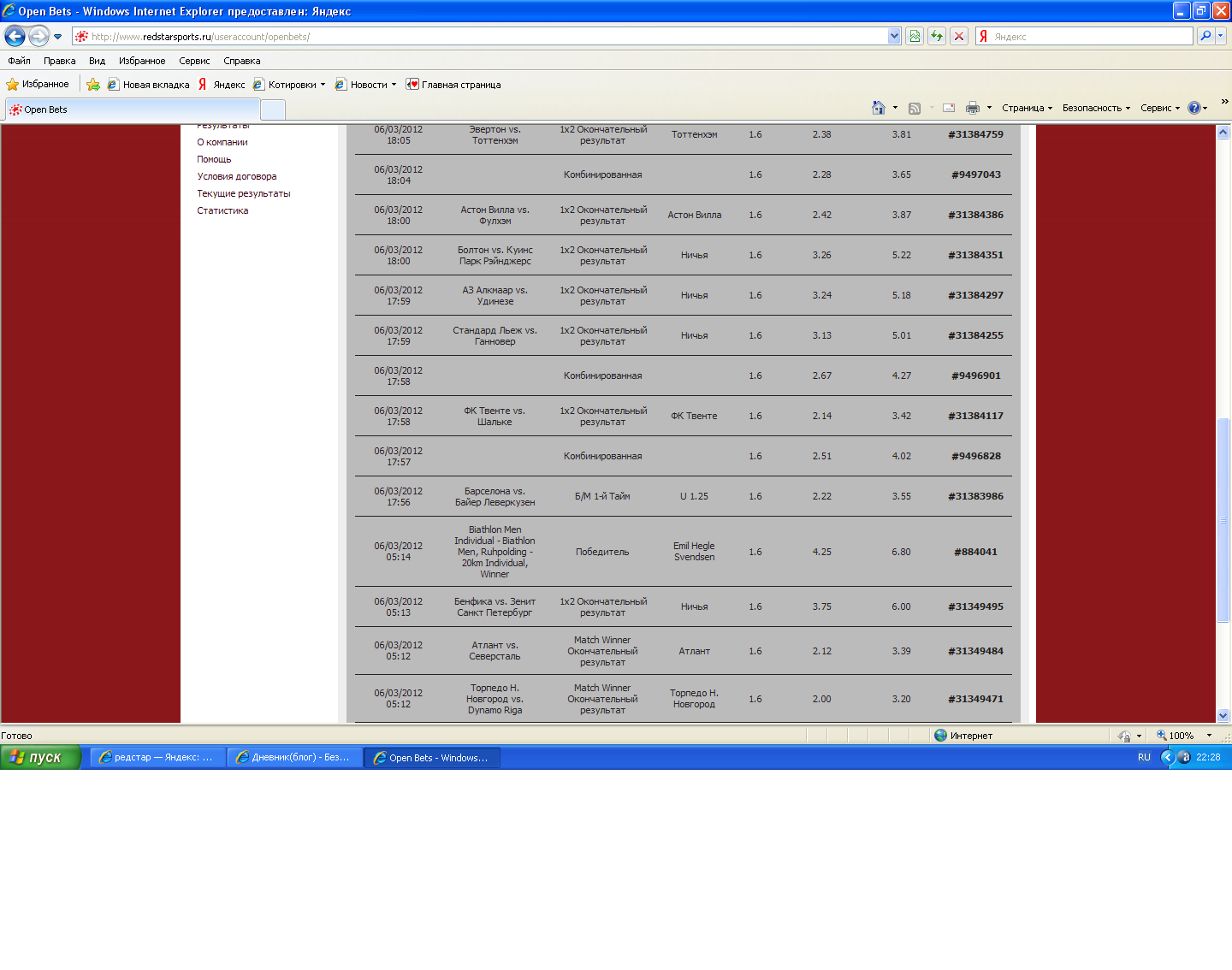Expand the address bar URL dropdown
1232x970 pixels.
(894, 36)
